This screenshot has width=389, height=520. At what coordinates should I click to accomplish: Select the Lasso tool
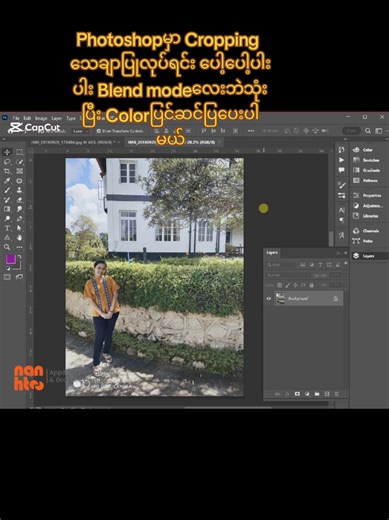click(7, 162)
